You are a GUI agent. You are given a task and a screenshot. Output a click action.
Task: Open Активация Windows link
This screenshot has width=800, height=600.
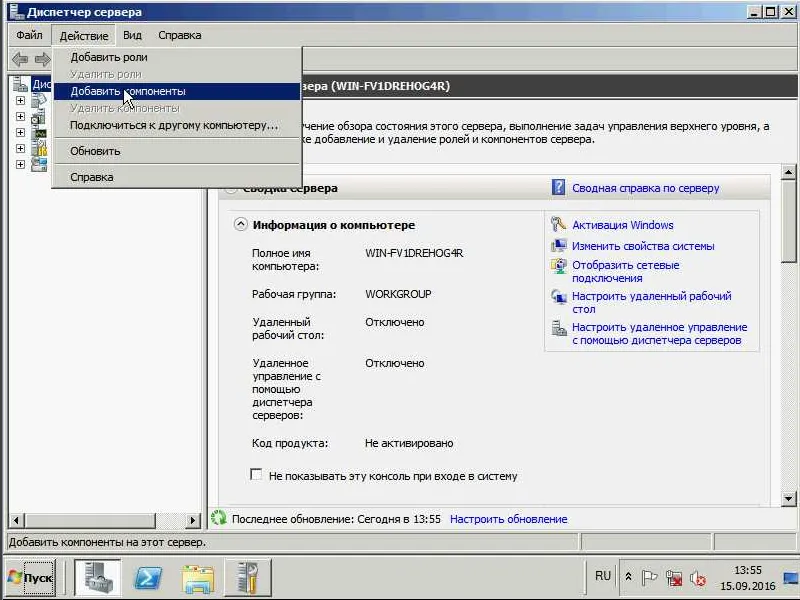coord(622,225)
